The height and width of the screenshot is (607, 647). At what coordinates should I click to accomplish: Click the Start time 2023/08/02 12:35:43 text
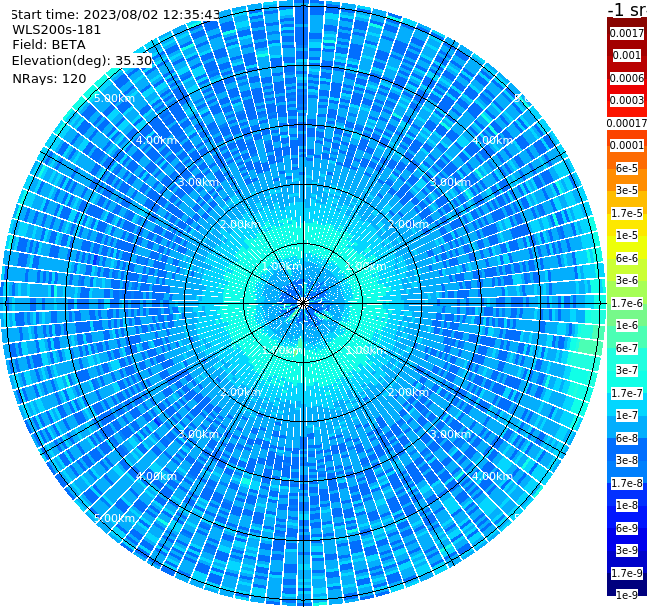[116, 14]
